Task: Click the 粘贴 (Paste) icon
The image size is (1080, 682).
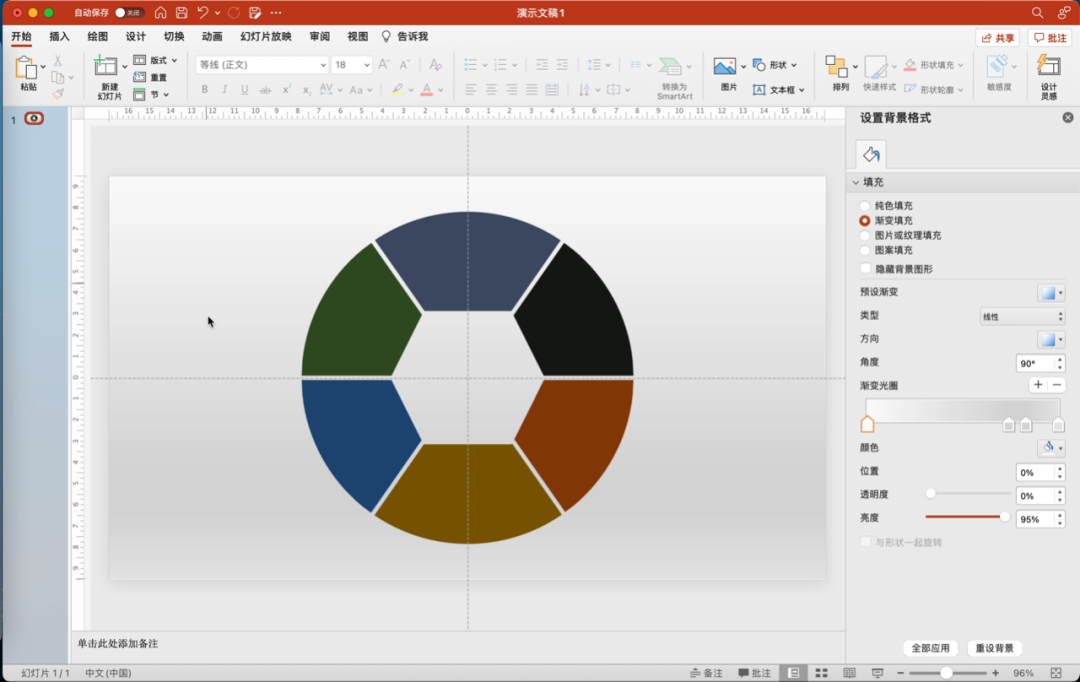Action: click(x=27, y=69)
